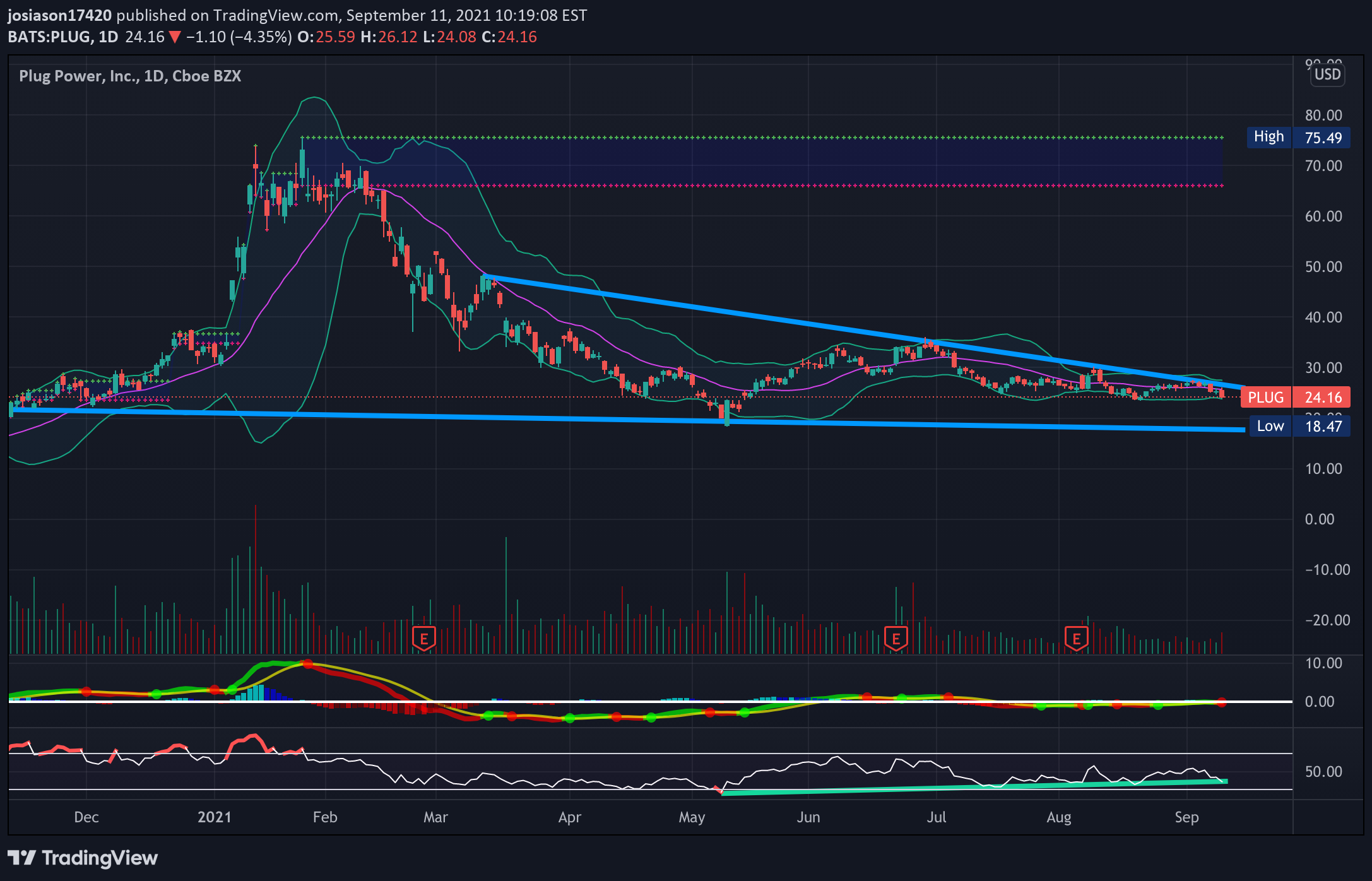Click the earnings E marker after Aug
The height and width of the screenshot is (881, 1372).
tap(1077, 639)
